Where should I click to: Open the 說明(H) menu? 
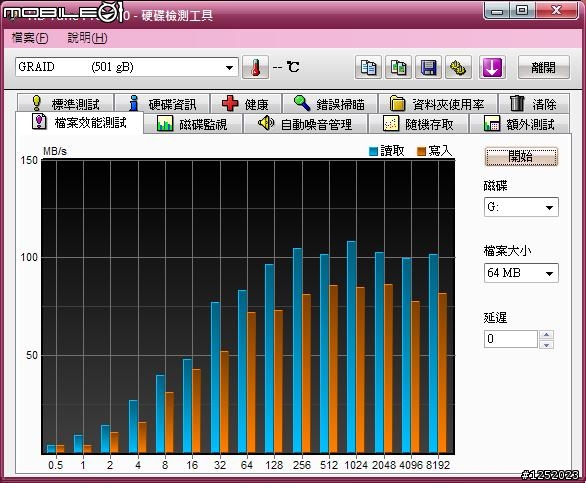pyautogui.click(x=87, y=38)
